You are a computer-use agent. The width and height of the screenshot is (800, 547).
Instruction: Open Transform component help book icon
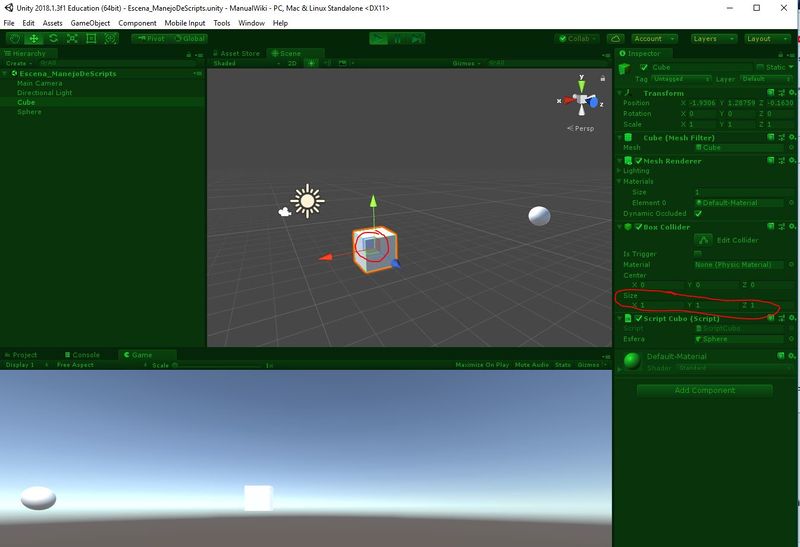(771, 92)
